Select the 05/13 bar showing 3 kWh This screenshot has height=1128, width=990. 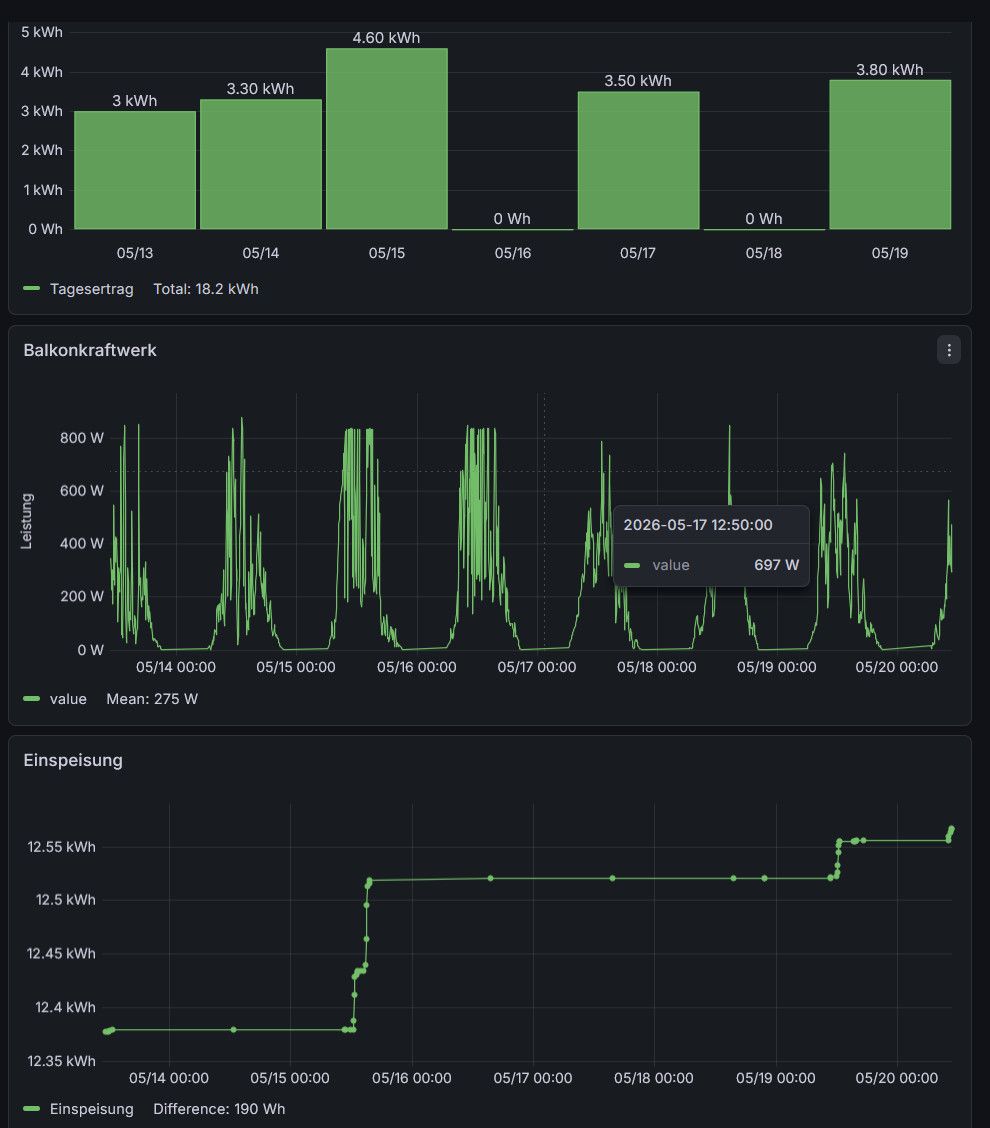[x=135, y=170]
